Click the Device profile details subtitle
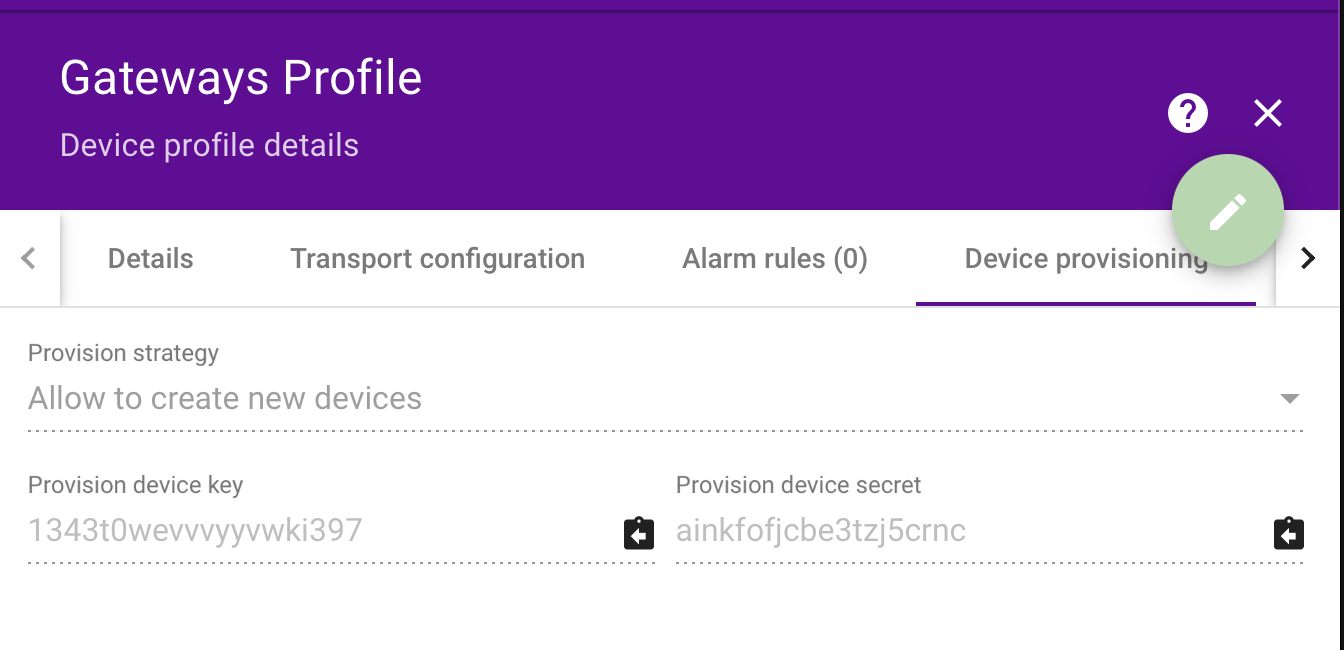The height and width of the screenshot is (650, 1344). click(x=209, y=145)
